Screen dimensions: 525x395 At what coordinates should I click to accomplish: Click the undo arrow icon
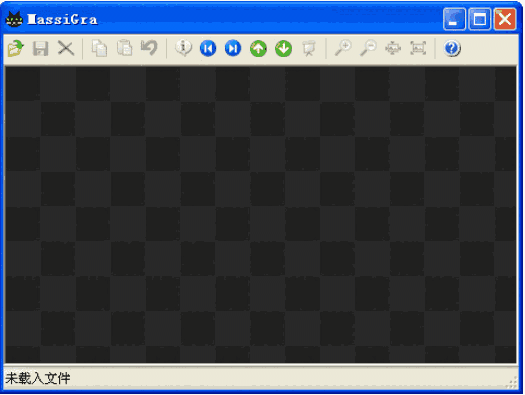[149, 48]
